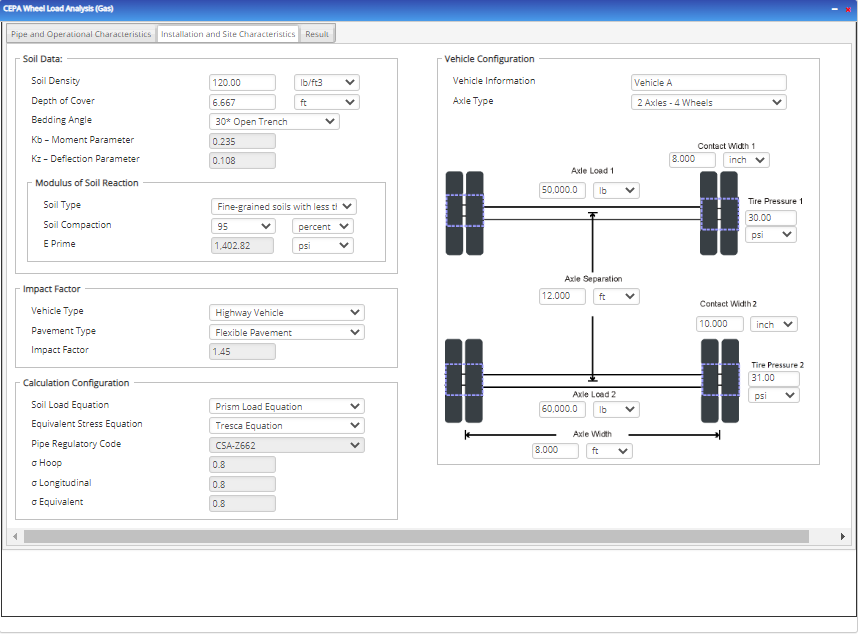Image resolution: width=859 pixels, height=638 pixels.
Task: Click the Soil Density value field
Action: 242,82
